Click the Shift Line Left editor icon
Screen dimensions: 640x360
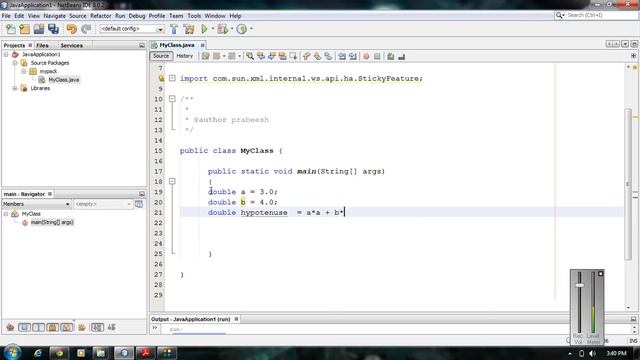(x=342, y=56)
